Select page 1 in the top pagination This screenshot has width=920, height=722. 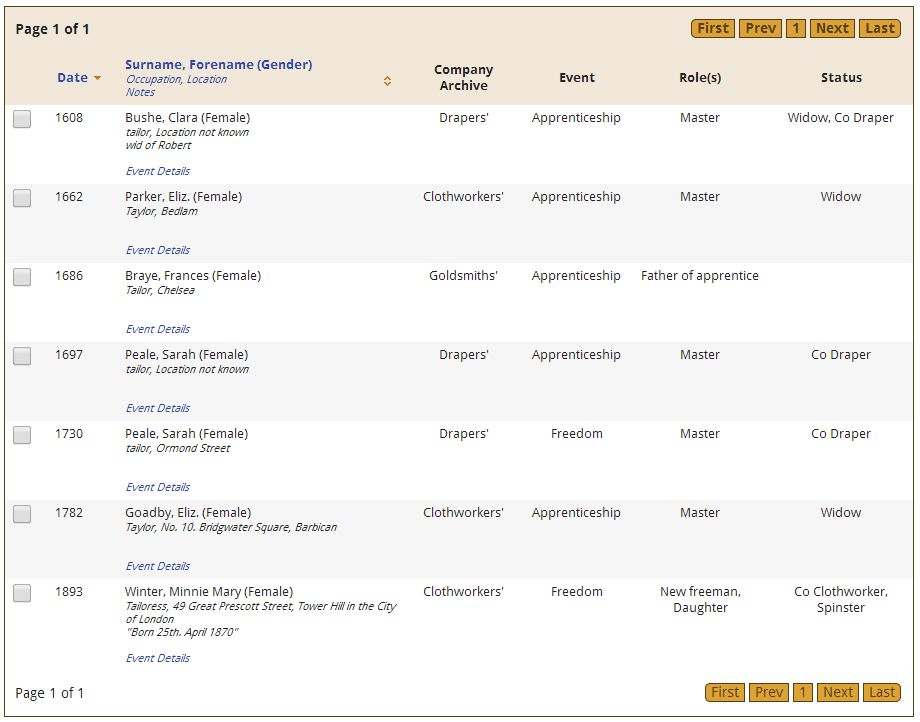coord(795,28)
